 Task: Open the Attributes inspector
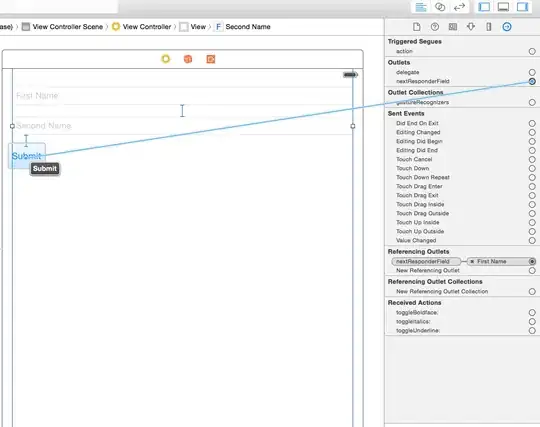471,27
